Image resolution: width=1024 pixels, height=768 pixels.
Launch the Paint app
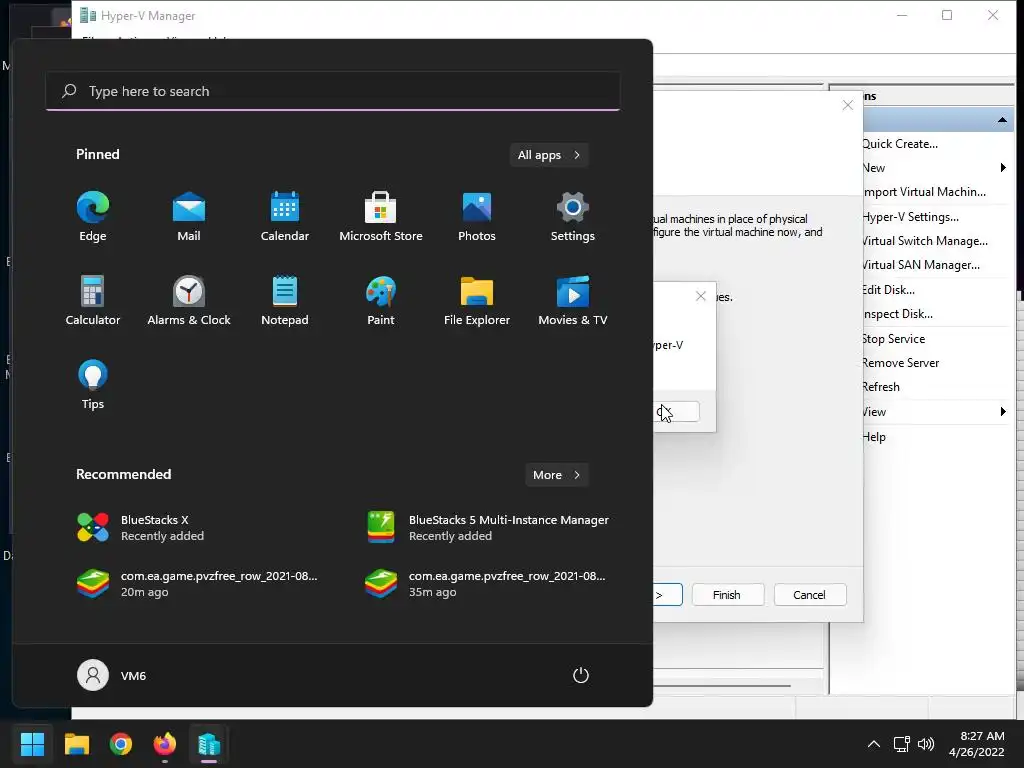pos(381,300)
